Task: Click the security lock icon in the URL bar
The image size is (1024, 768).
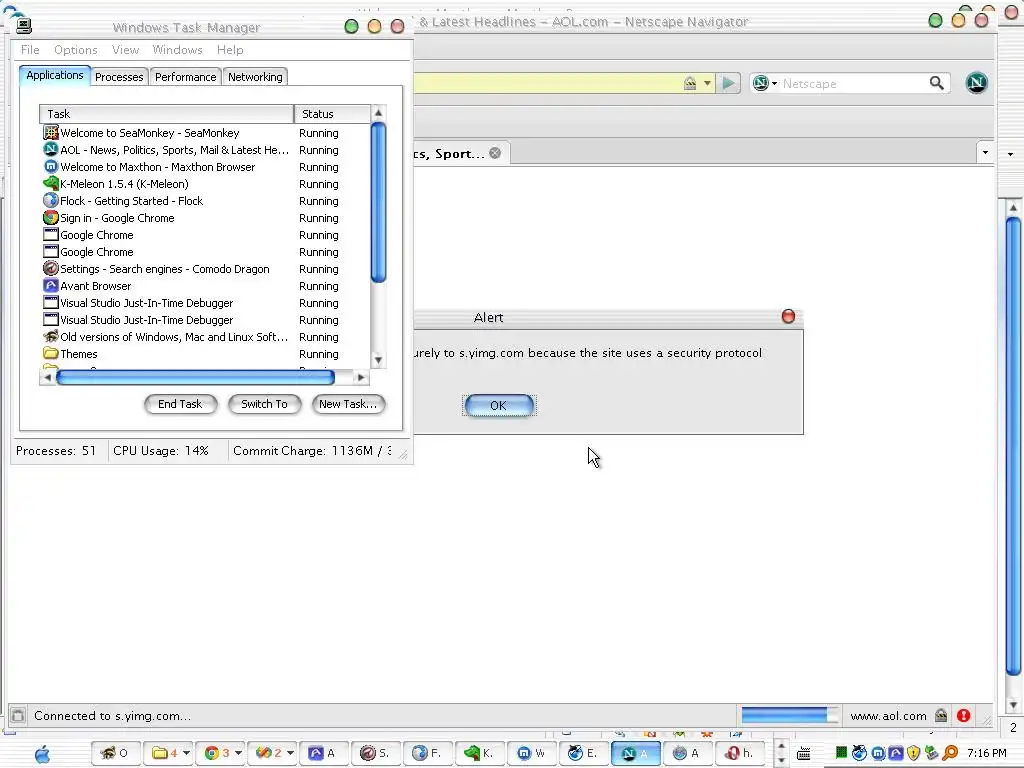Action: 690,83
